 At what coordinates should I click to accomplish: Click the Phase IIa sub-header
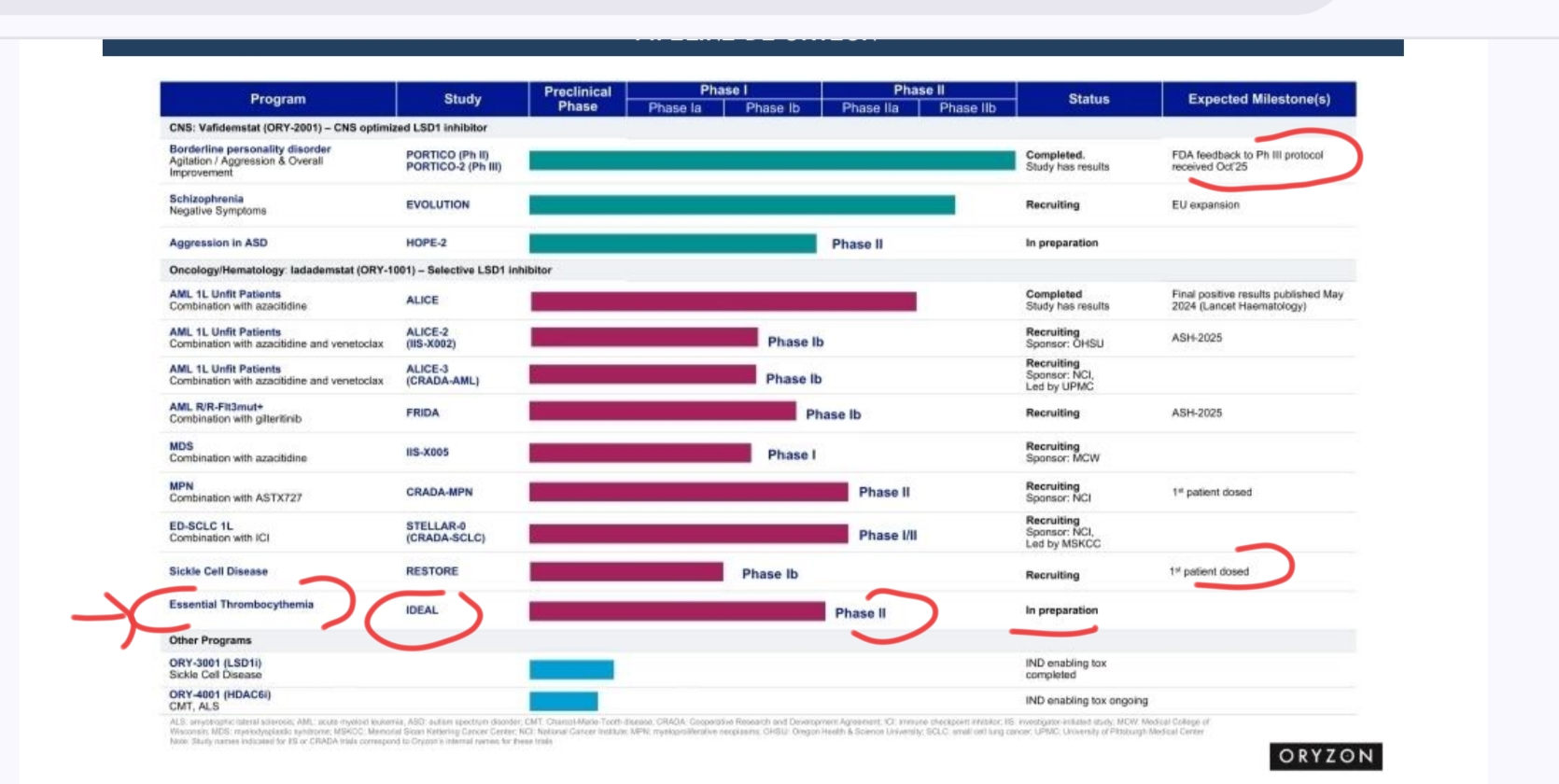(870, 108)
